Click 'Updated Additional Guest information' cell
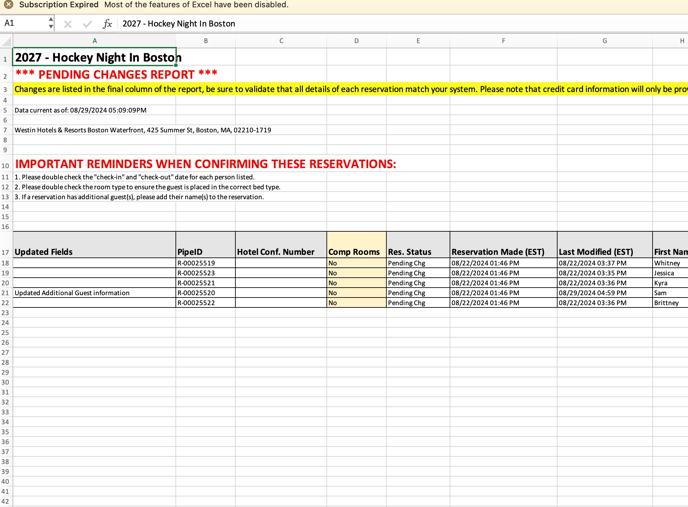 coord(94,293)
